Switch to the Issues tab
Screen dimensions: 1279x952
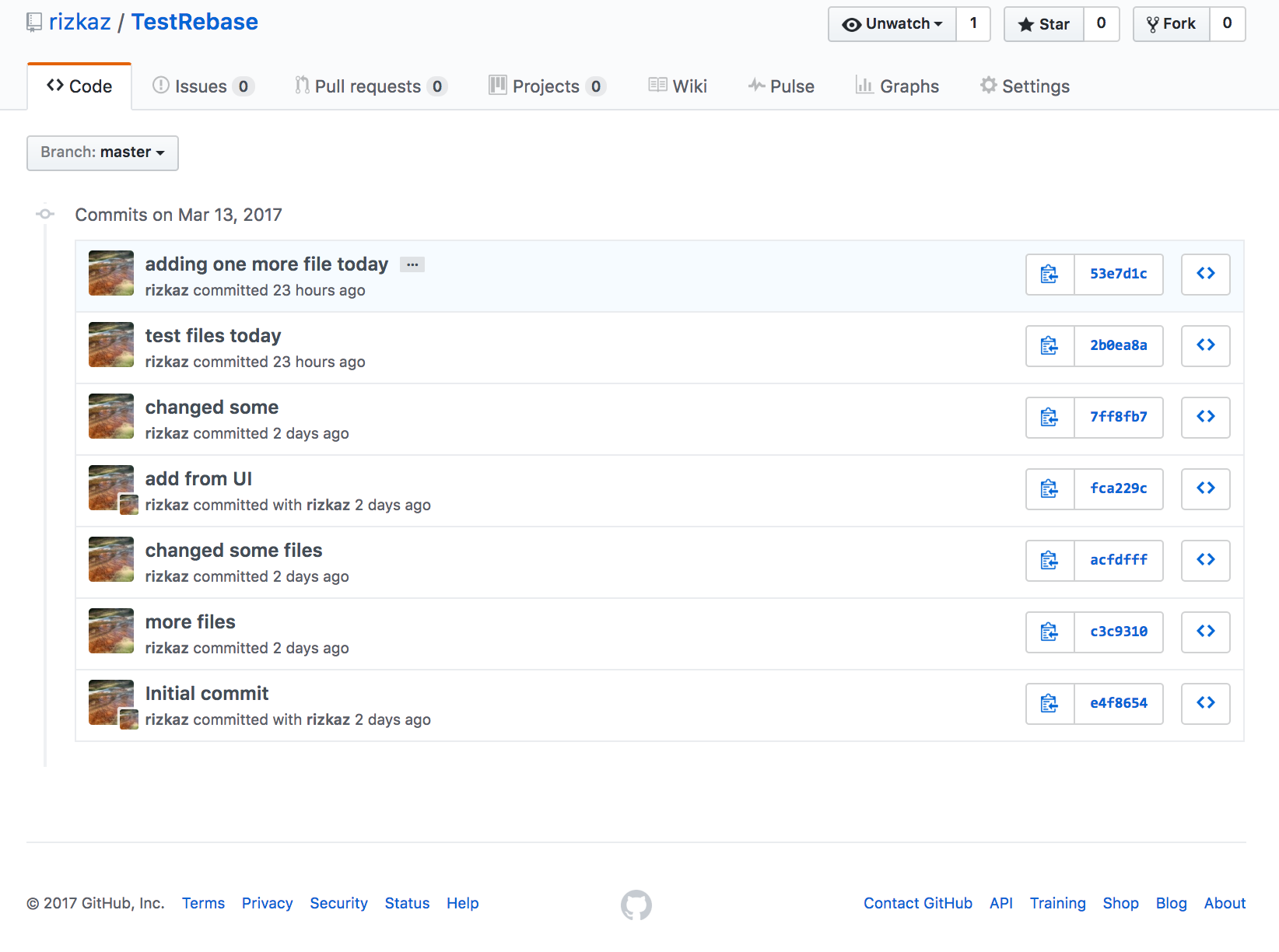click(x=203, y=86)
